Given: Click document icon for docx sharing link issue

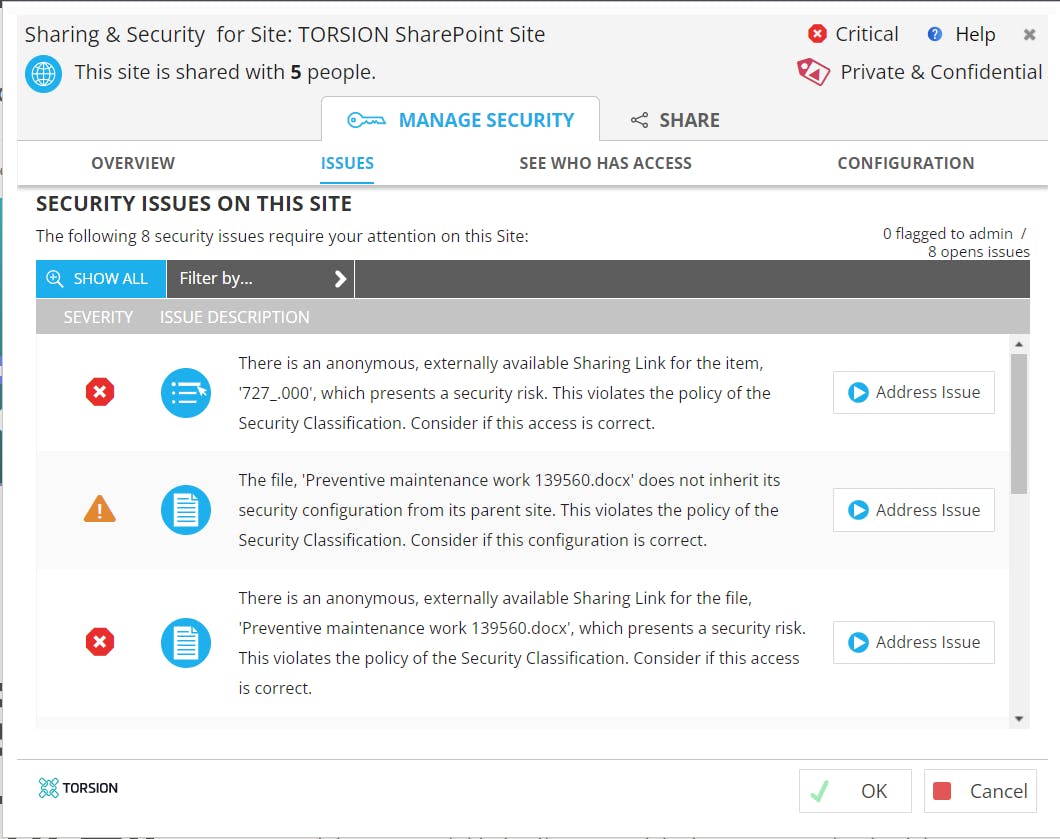Looking at the screenshot, I should pos(186,643).
